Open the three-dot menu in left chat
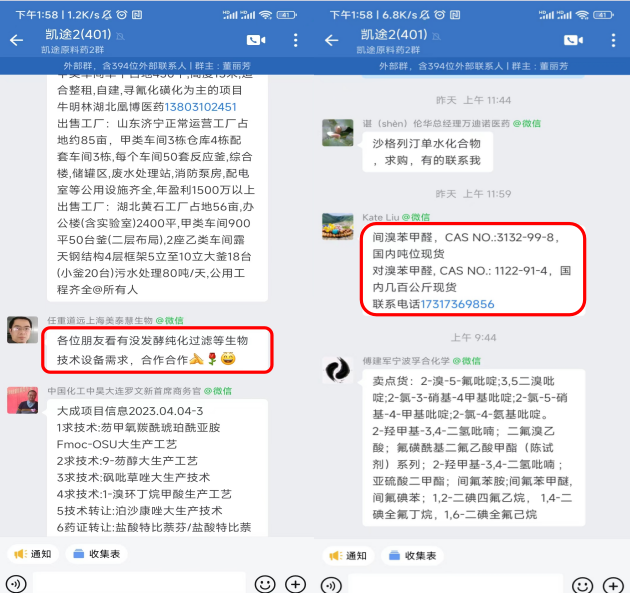630x593 pixels. pyautogui.click(x=295, y=40)
